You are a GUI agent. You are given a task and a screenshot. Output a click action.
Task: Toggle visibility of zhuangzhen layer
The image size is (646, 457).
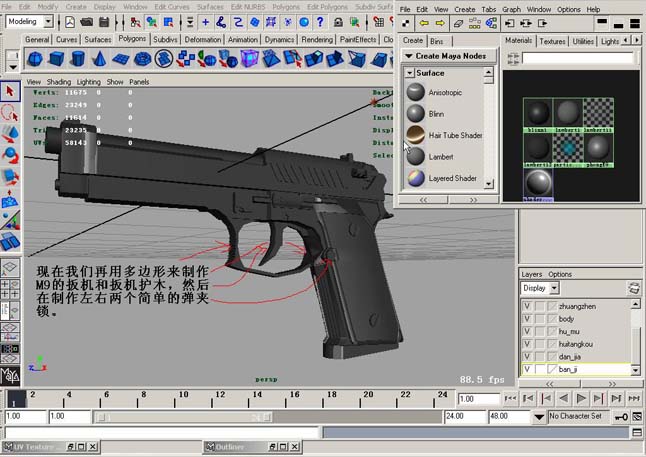click(x=527, y=306)
